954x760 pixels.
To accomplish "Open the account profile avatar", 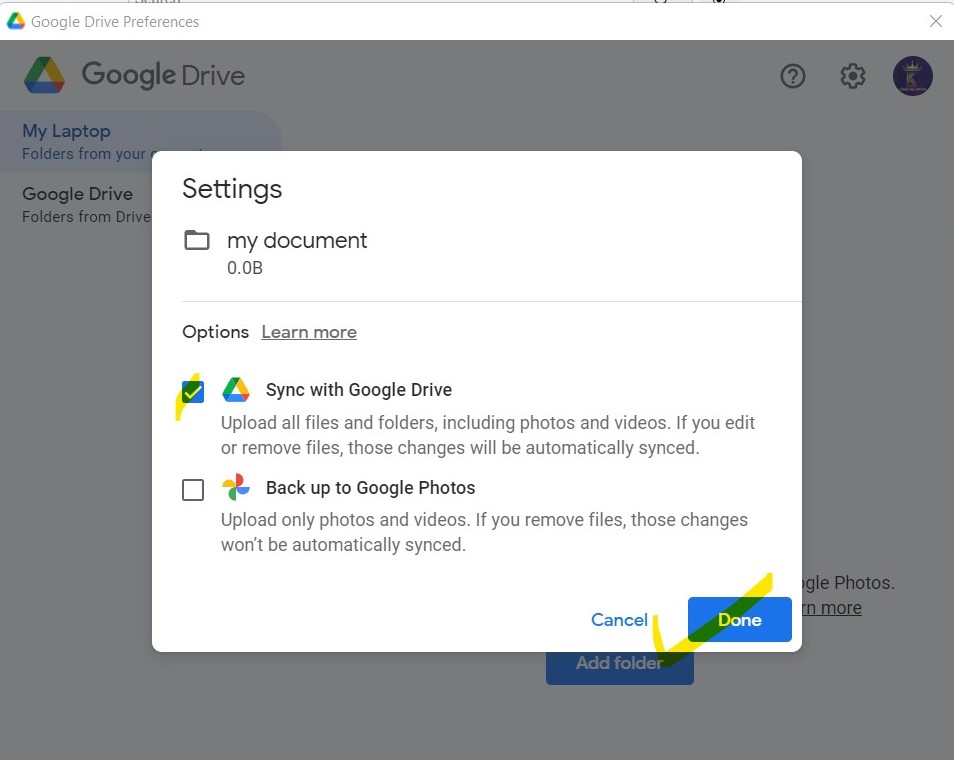I will point(912,76).
